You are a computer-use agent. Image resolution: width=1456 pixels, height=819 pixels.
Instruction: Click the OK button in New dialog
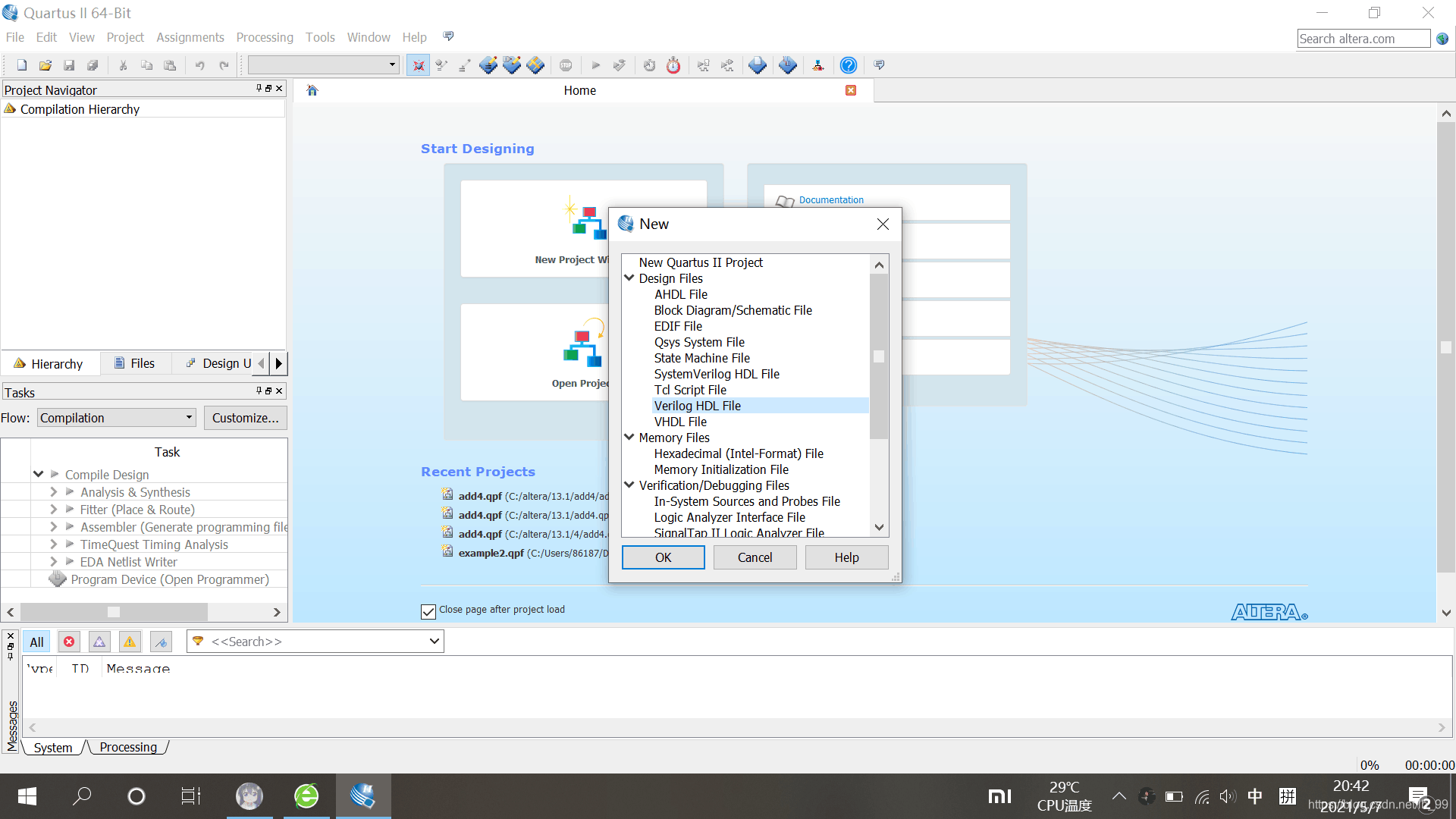pyautogui.click(x=663, y=557)
